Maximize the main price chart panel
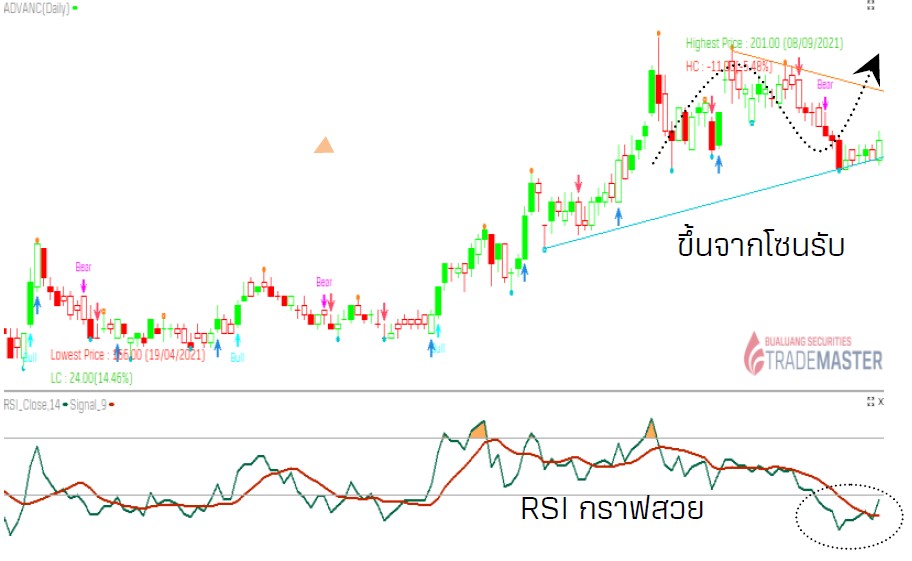 (x=870, y=6)
